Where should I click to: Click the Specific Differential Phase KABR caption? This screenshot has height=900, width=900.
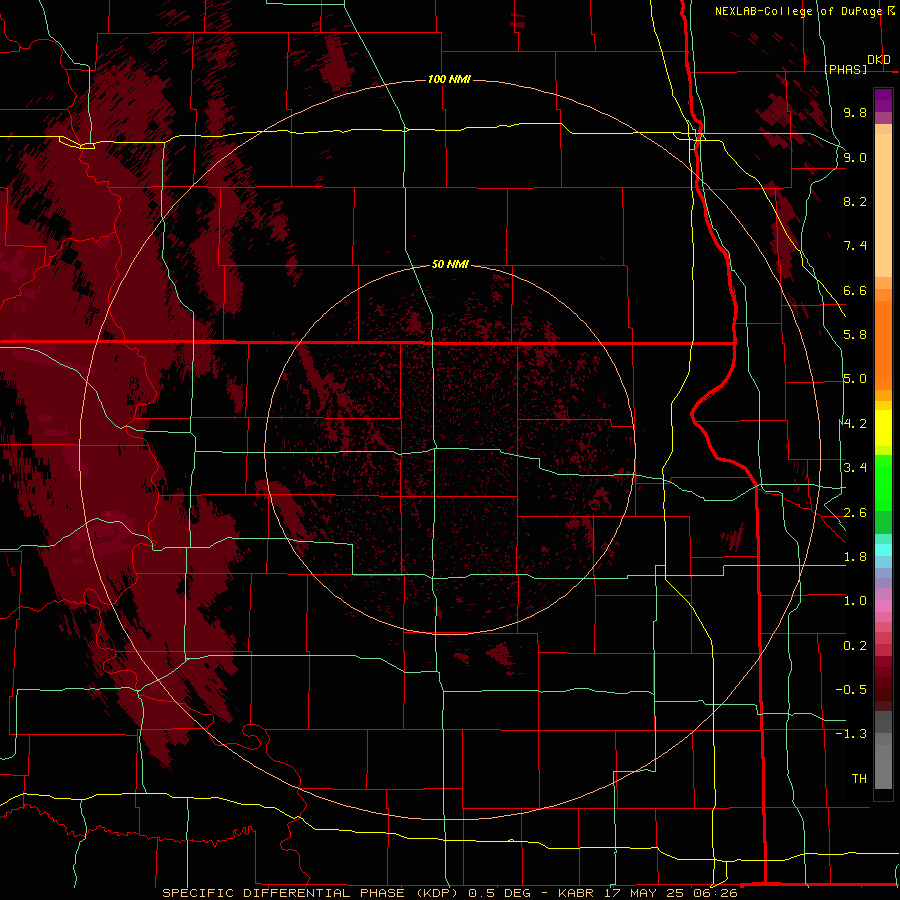pyautogui.click(x=450, y=893)
